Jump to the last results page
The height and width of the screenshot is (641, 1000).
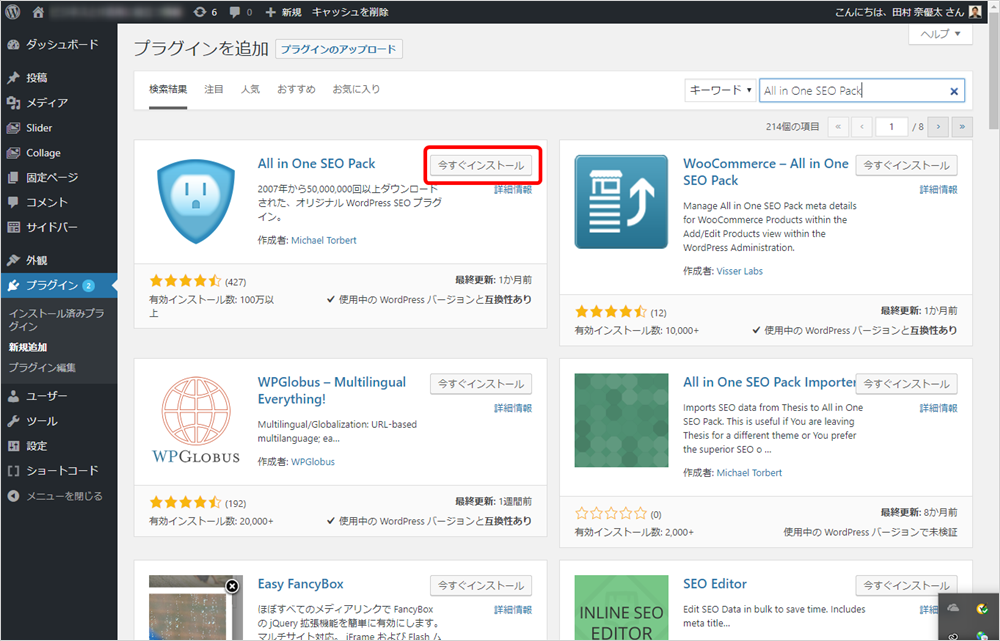click(x=962, y=127)
